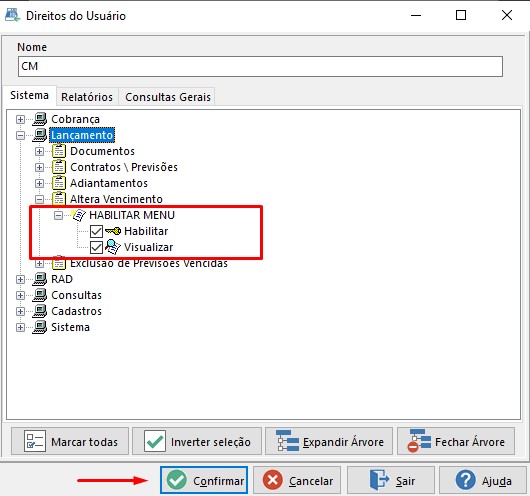Image resolution: width=530 pixels, height=496 pixels.
Task: Click the Cobrança computer icon
Action: pos(40,119)
